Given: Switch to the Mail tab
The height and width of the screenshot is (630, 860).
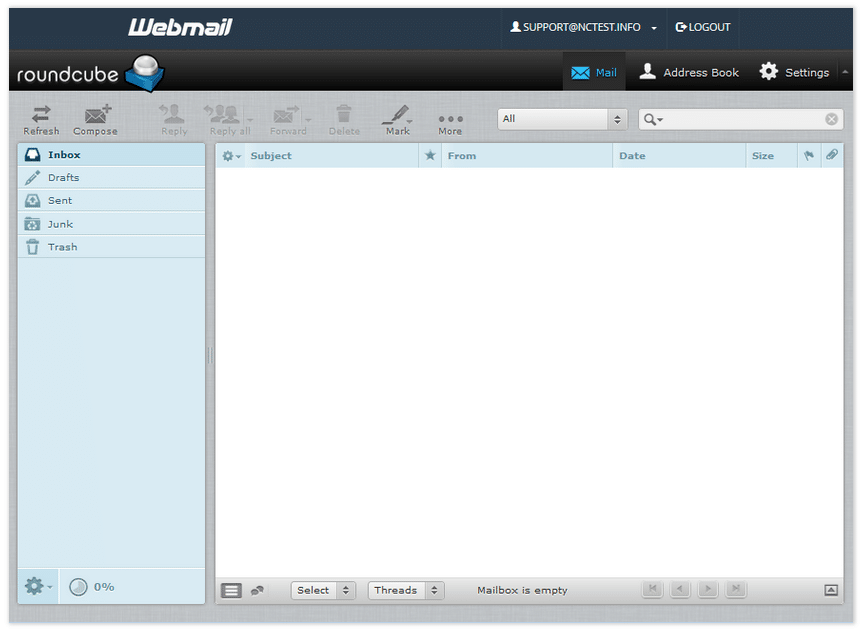Looking at the screenshot, I should [594, 72].
